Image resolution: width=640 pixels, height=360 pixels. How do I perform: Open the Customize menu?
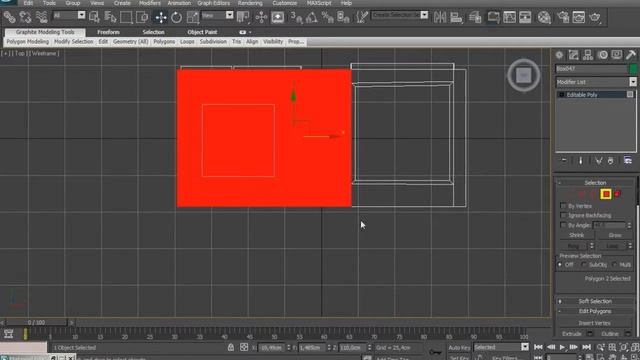click(x=284, y=3)
